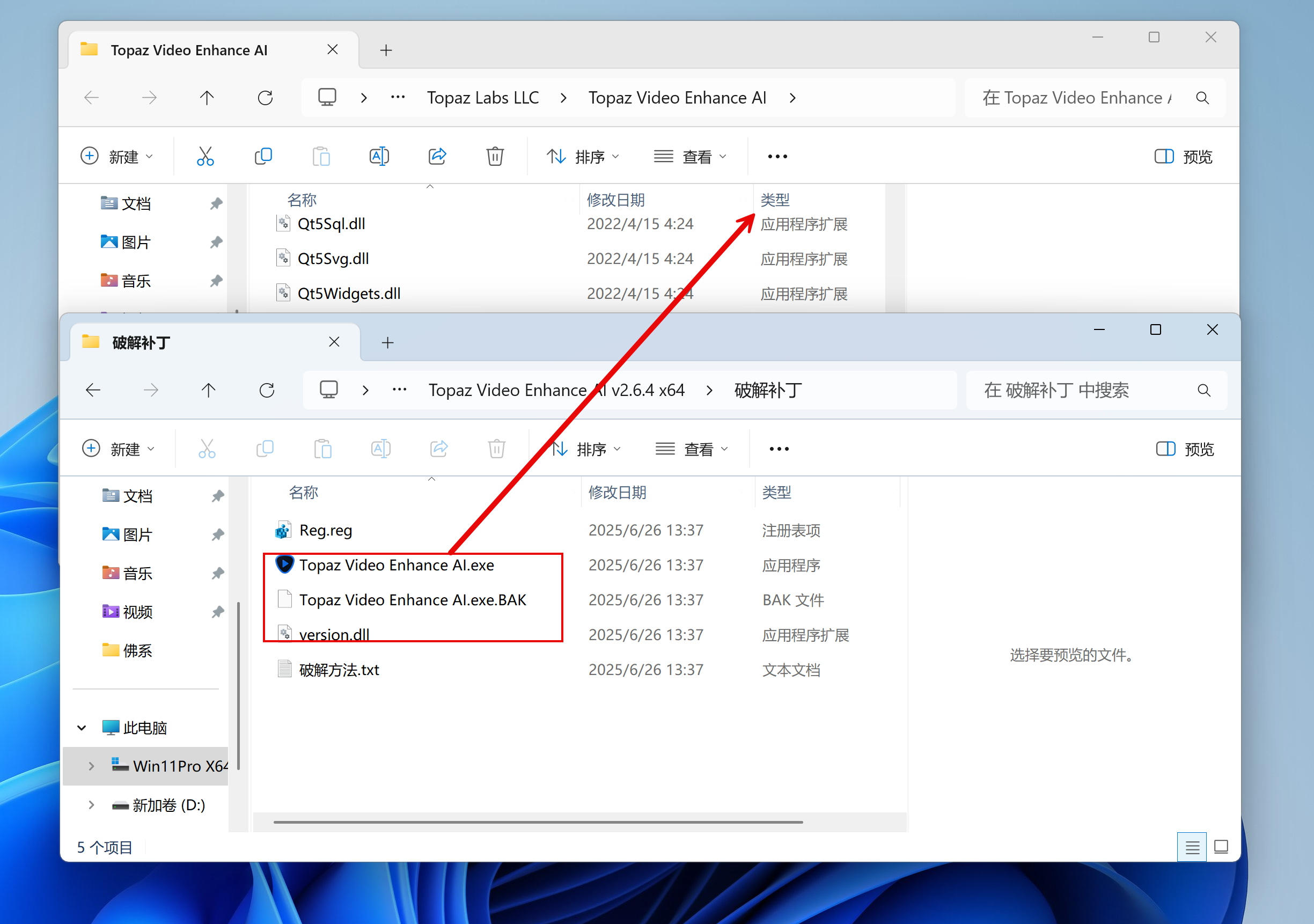Screen dimensions: 1314x924
Task: Select the Topaz Video Enhance AI.exe file
Action: pos(396,565)
